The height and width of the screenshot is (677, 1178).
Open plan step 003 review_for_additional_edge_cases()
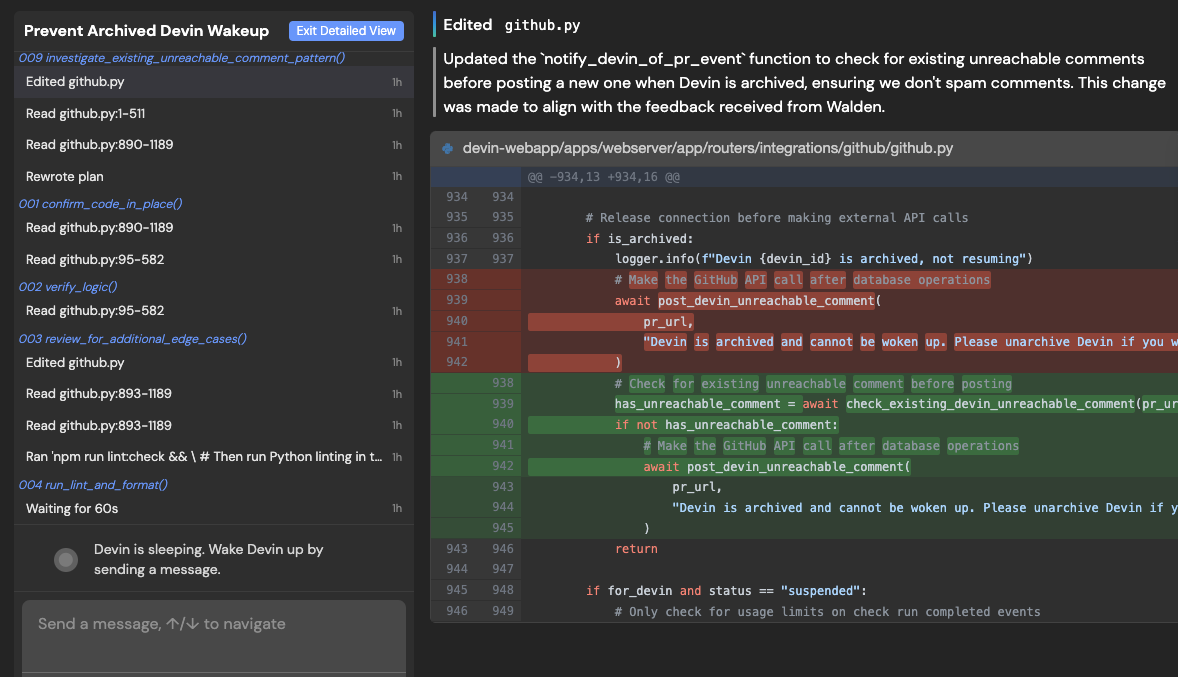(x=133, y=339)
